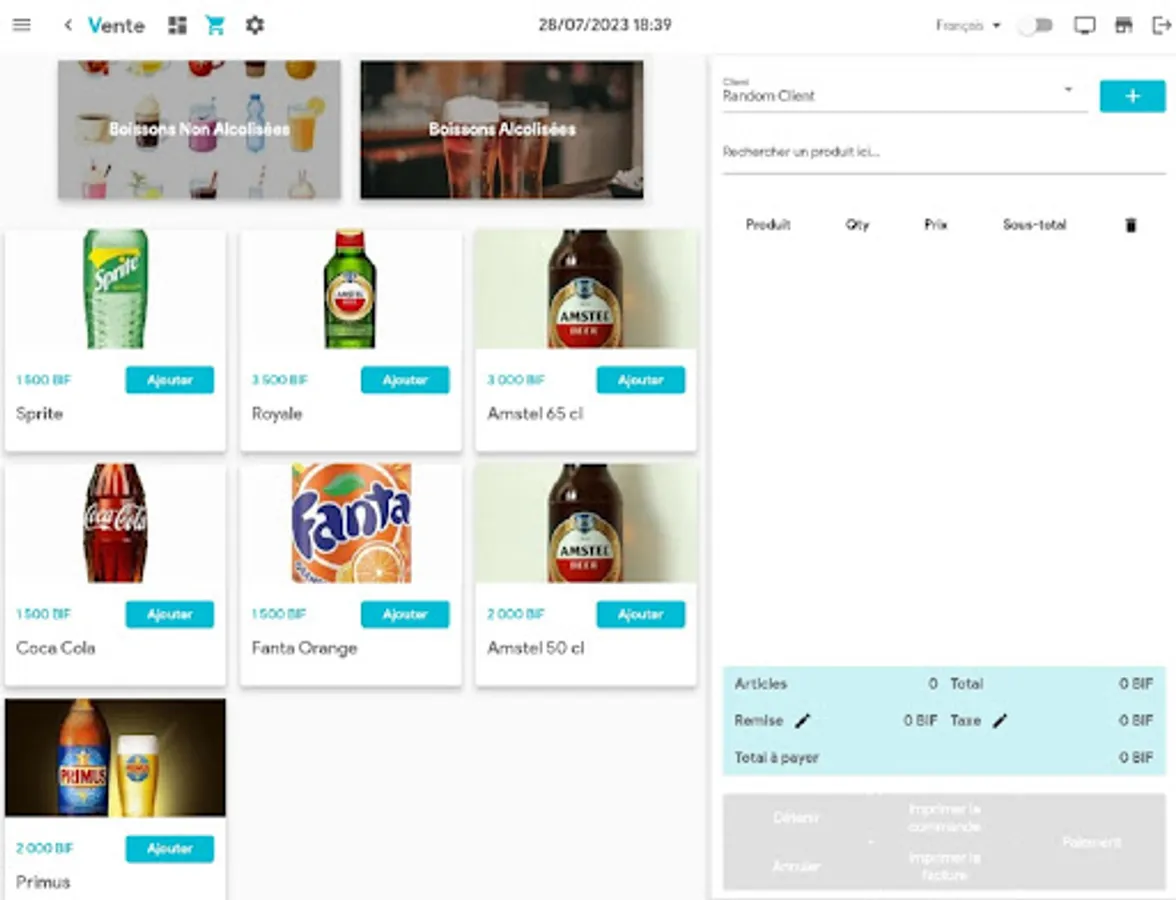Click Imprimer la facture button
Viewport: 1176px width, 900px height.
[x=944, y=867]
